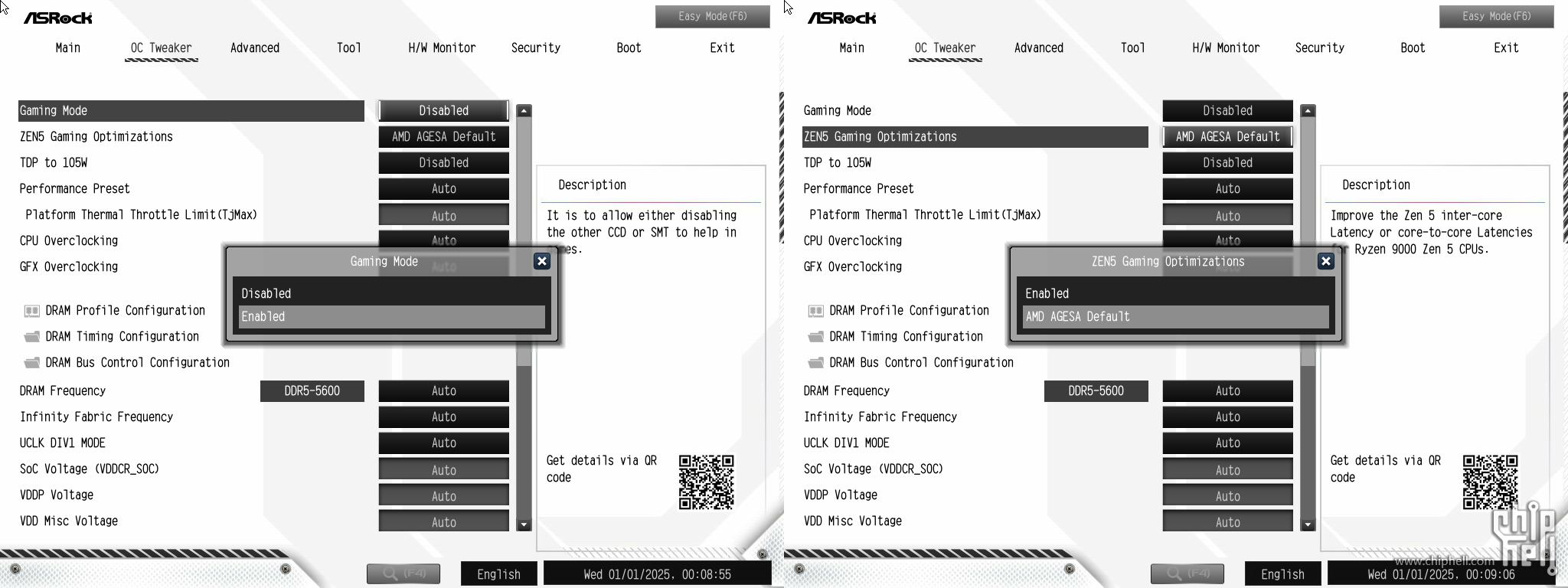Open Gaming Mode Disabled value on left screen

tap(444, 111)
